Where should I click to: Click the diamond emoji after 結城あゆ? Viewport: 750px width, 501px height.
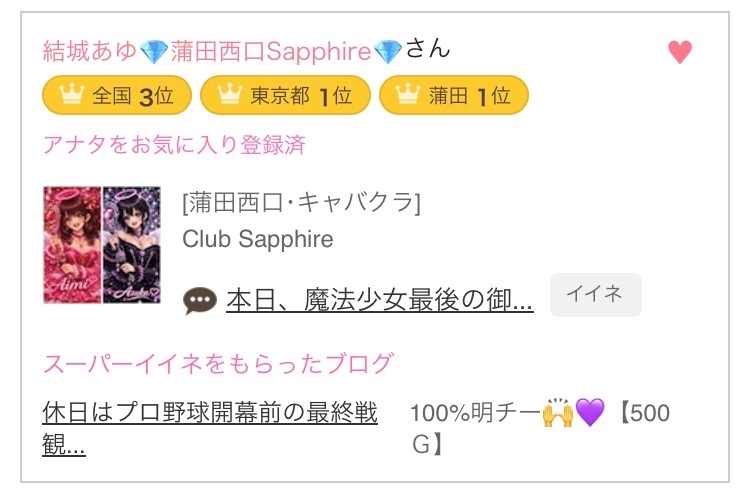pos(154,51)
